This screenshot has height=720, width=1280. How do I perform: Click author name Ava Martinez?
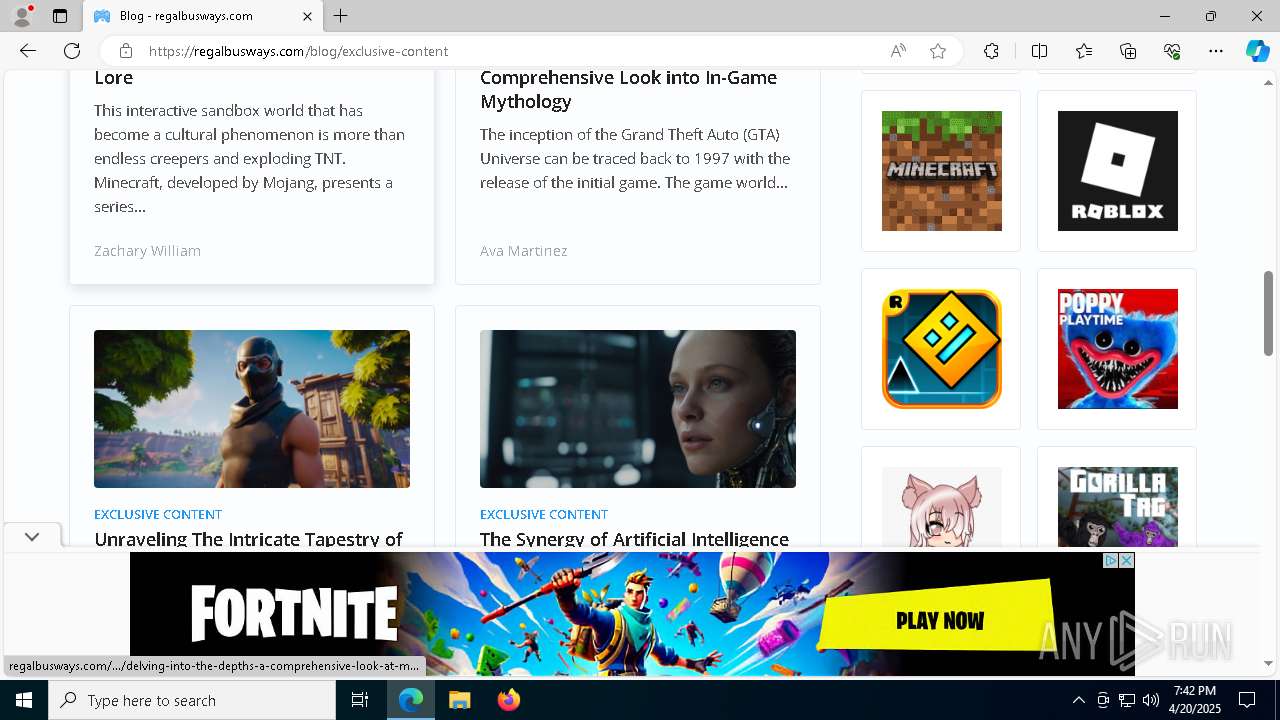523,251
